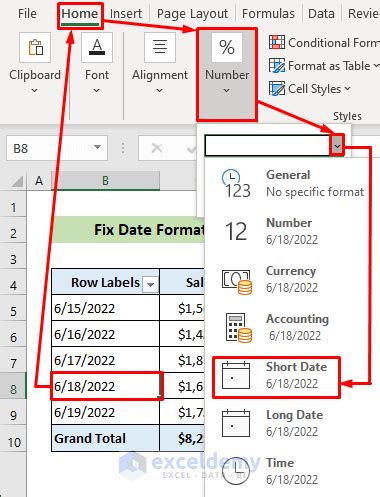Click the Number percent icon
The width and height of the screenshot is (380, 497).
227,47
